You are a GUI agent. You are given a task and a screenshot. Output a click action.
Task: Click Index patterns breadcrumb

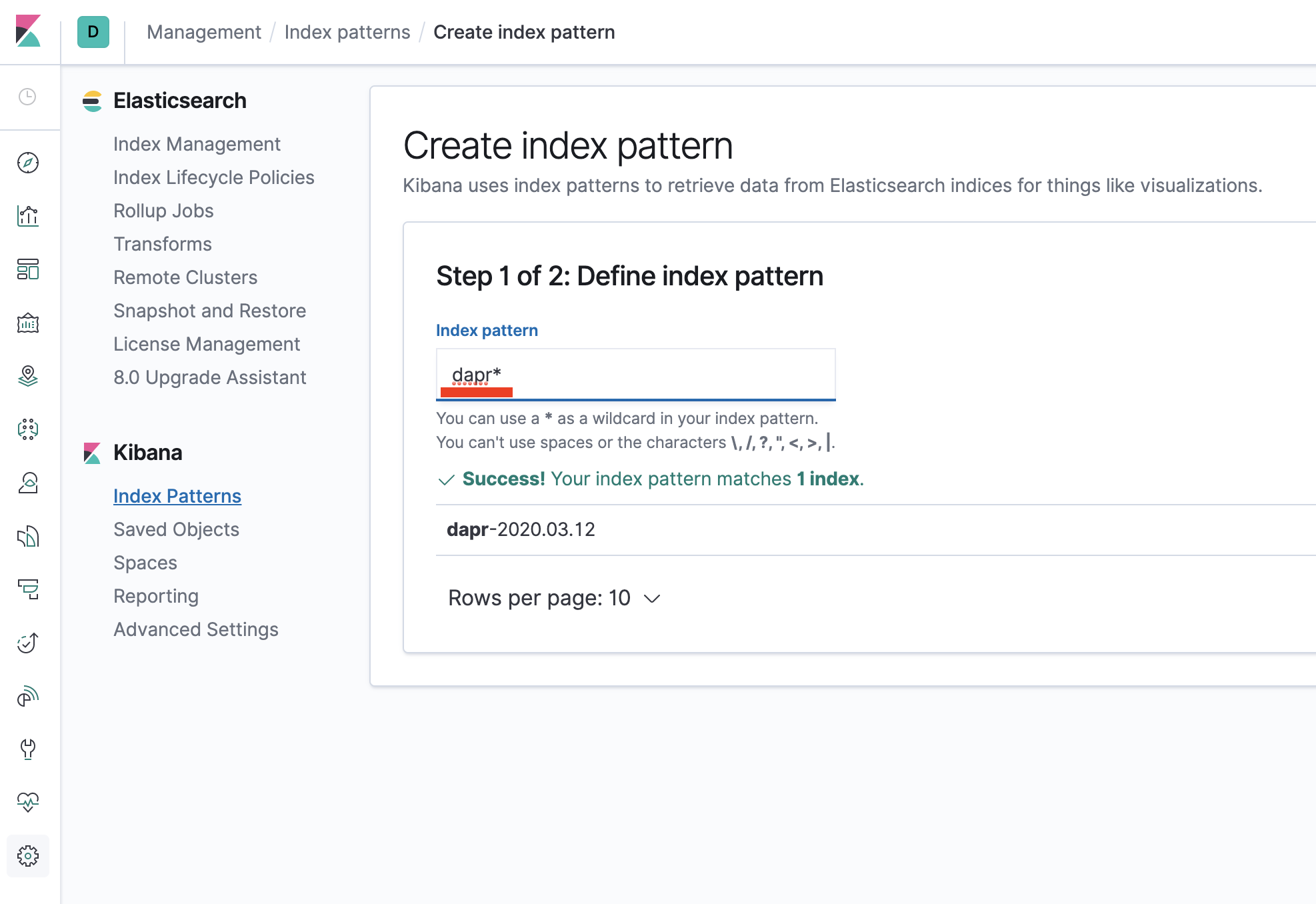pyautogui.click(x=347, y=32)
